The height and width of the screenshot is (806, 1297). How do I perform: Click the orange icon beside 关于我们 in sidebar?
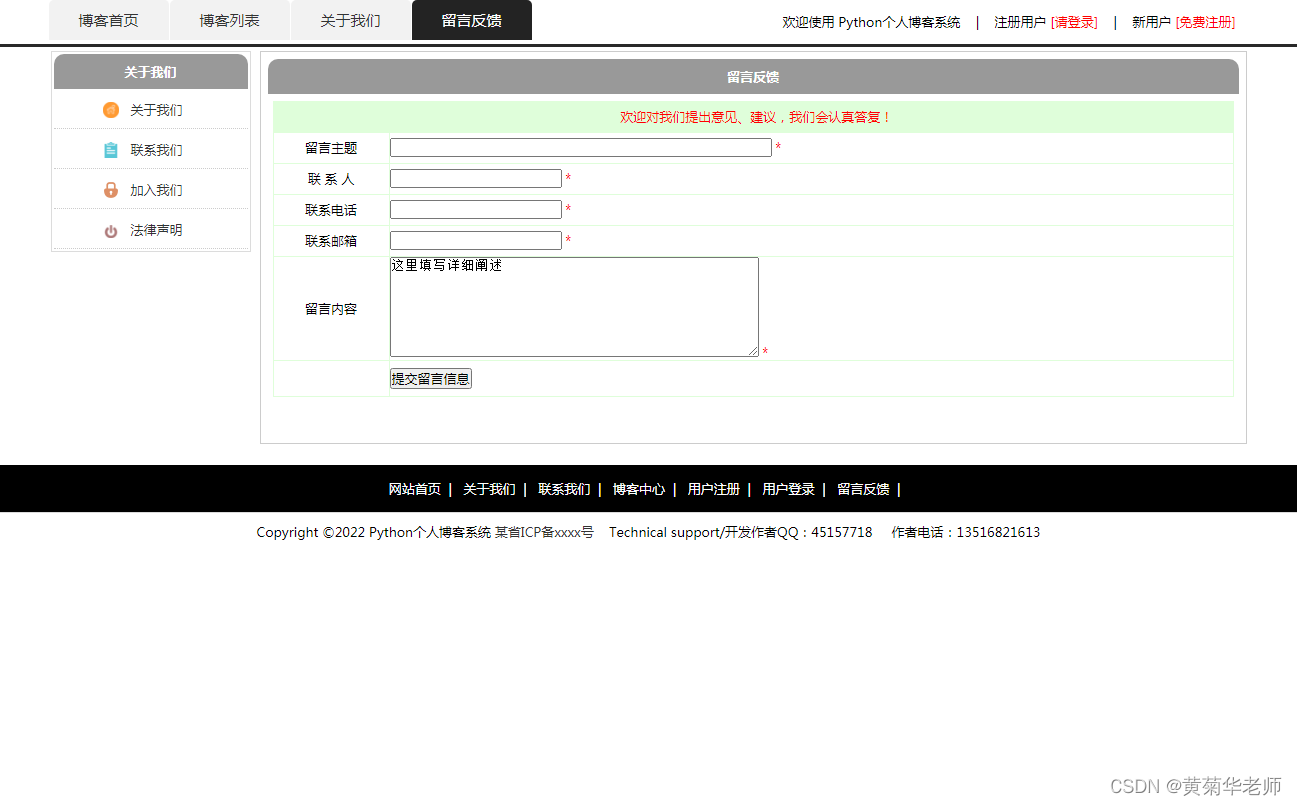click(x=111, y=110)
